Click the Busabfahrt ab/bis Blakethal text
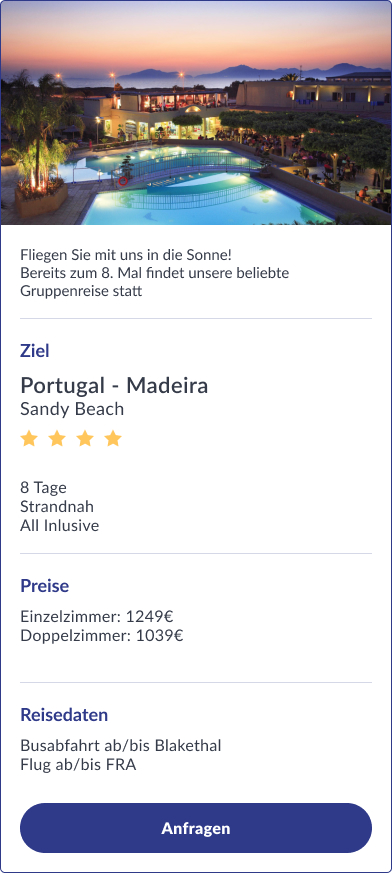 pos(121,746)
